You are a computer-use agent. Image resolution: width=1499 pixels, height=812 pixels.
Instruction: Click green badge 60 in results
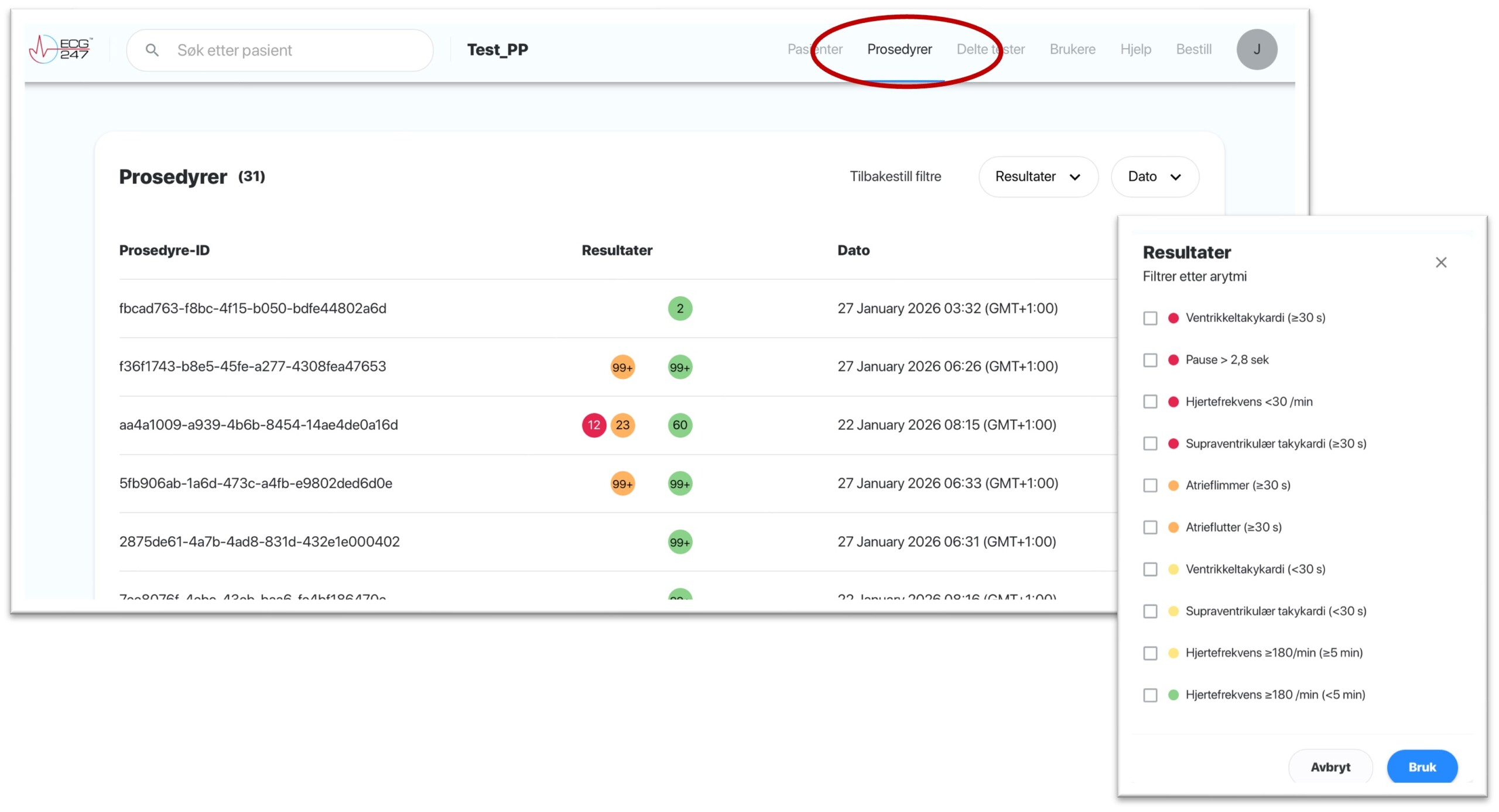click(x=680, y=425)
